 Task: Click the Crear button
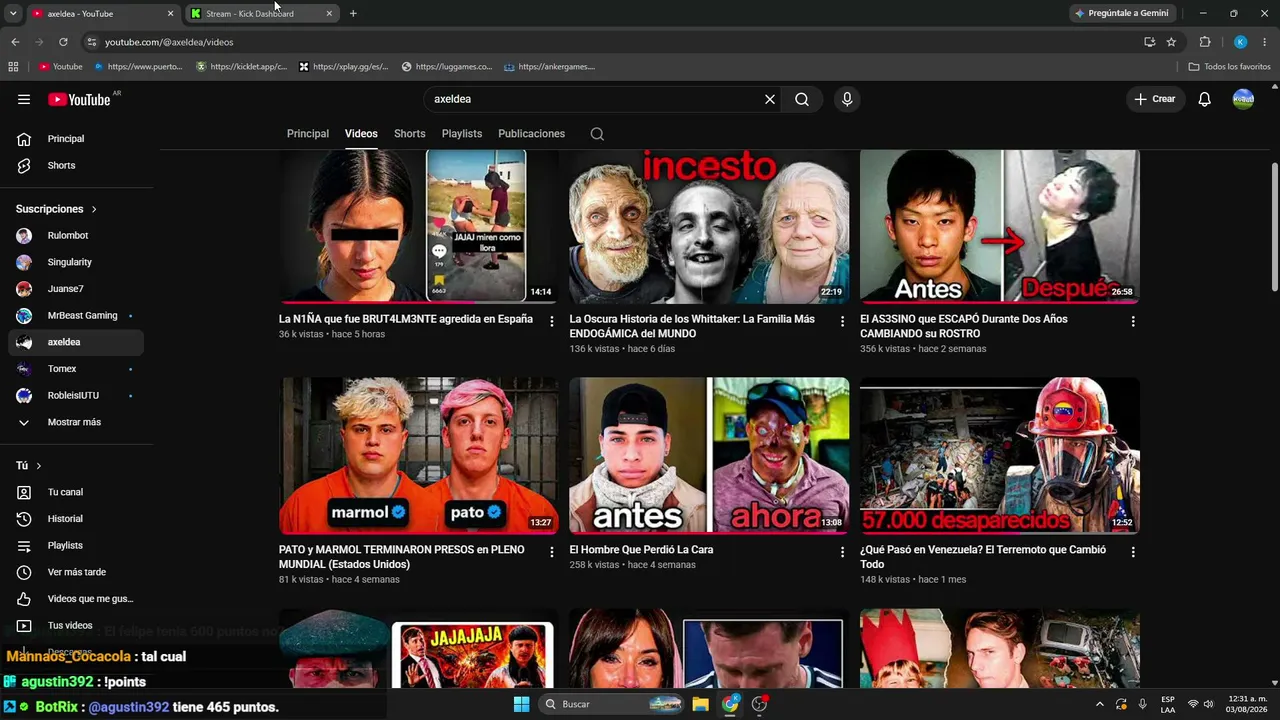point(1154,99)
